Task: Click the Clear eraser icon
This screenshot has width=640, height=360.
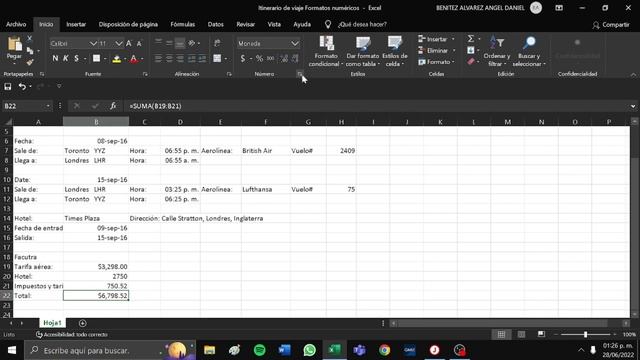Action: [471, 62]
